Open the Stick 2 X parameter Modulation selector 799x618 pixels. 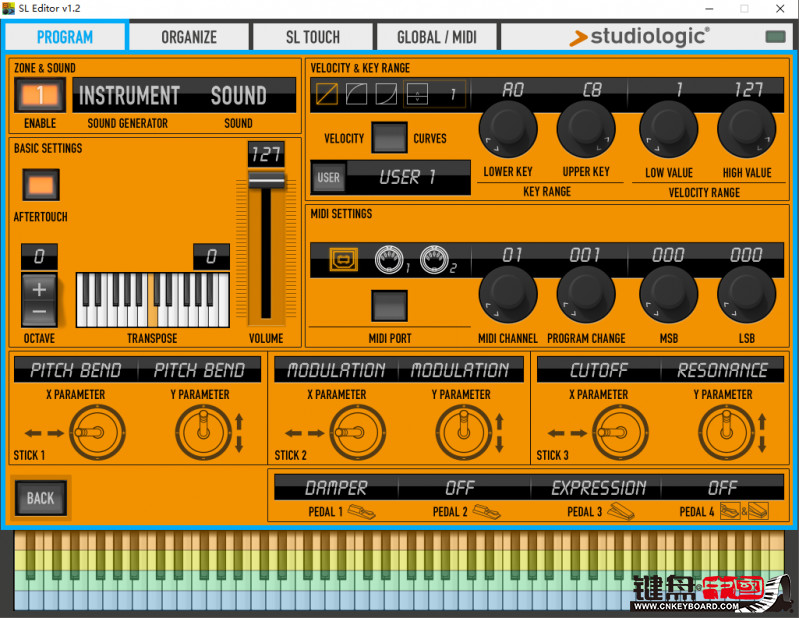tap(336, 370)
